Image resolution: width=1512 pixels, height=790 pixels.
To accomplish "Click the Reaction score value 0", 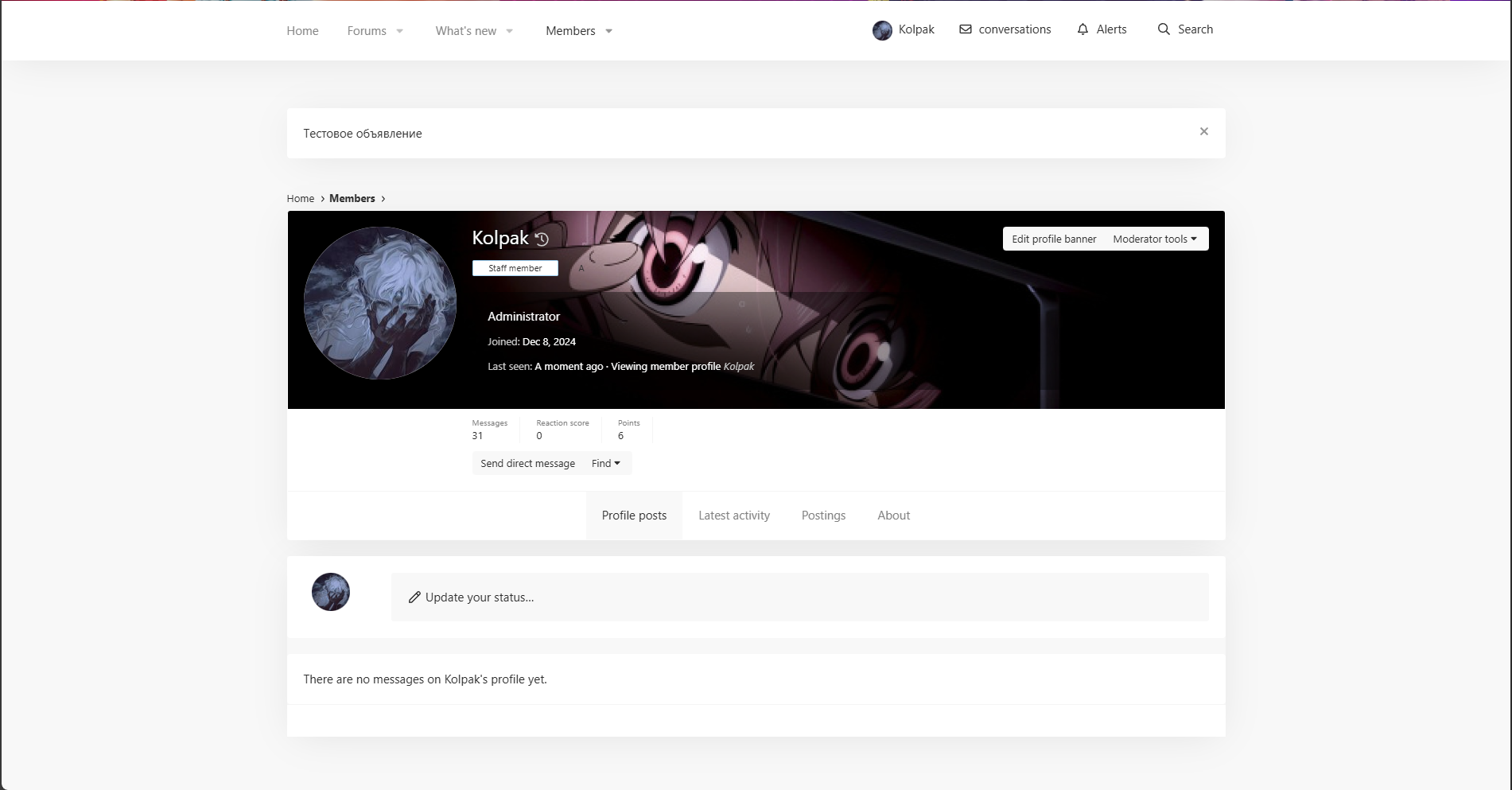I will click(539, 436).
